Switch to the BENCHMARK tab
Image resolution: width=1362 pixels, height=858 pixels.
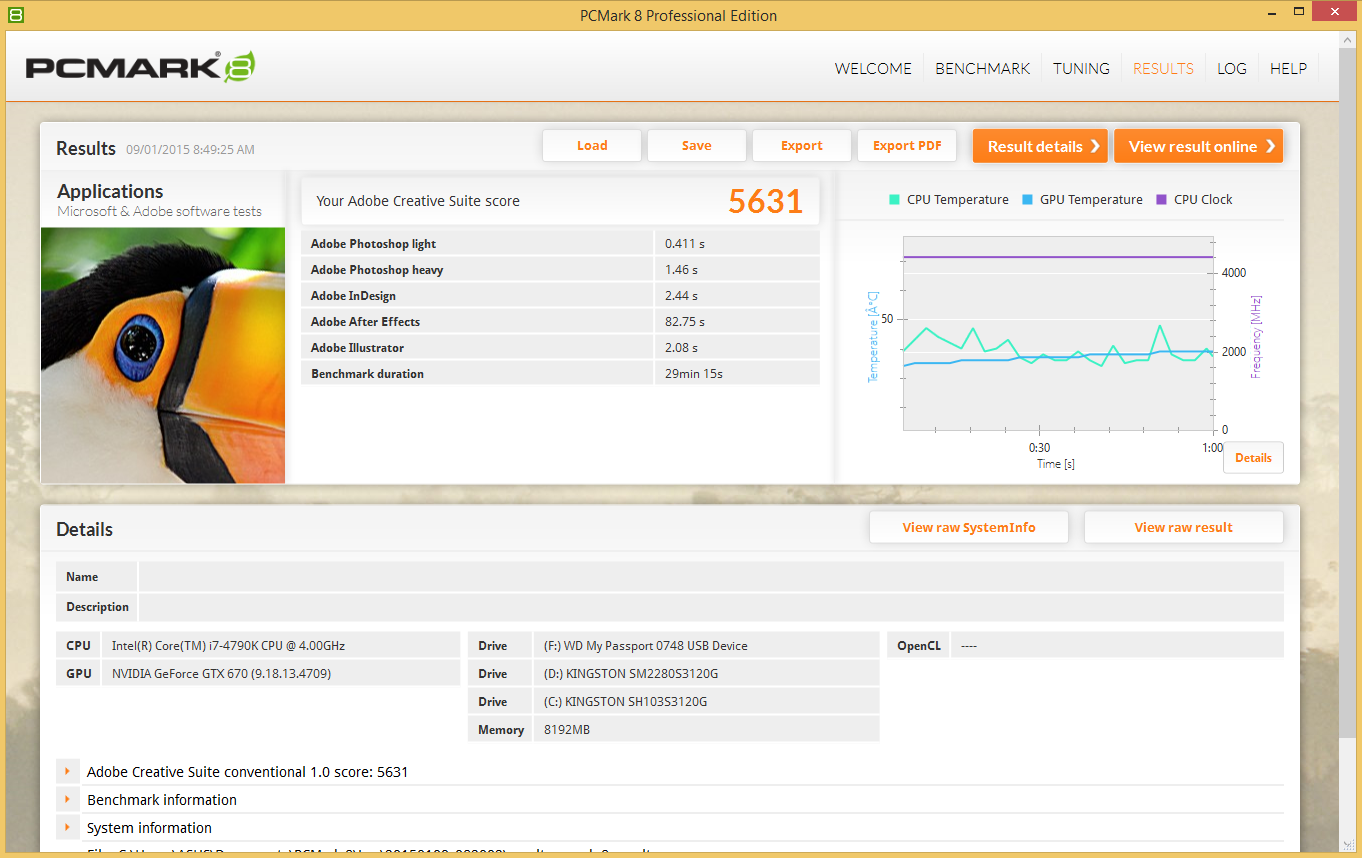982,68
